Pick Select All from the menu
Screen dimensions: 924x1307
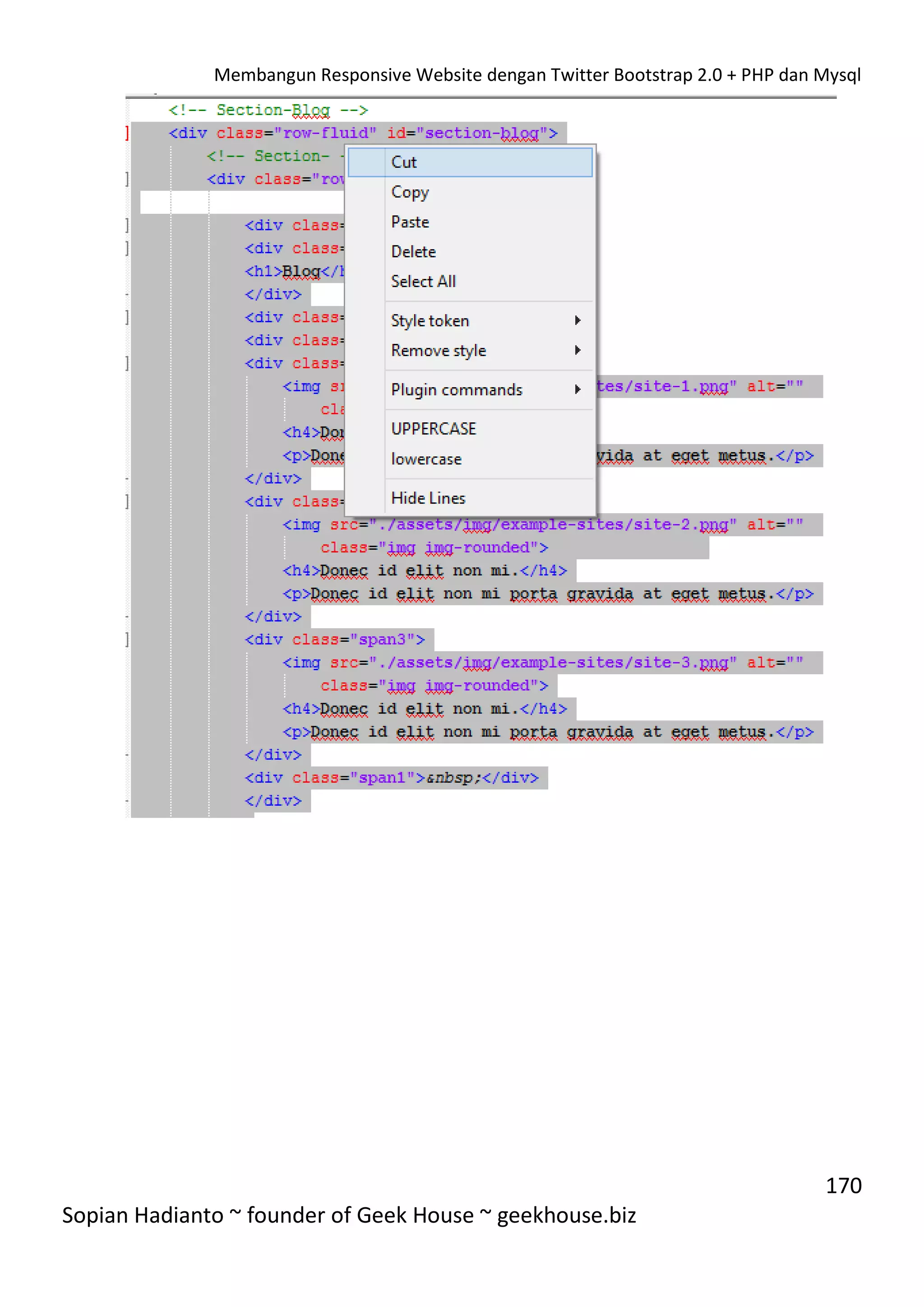(x=423, y=281)
